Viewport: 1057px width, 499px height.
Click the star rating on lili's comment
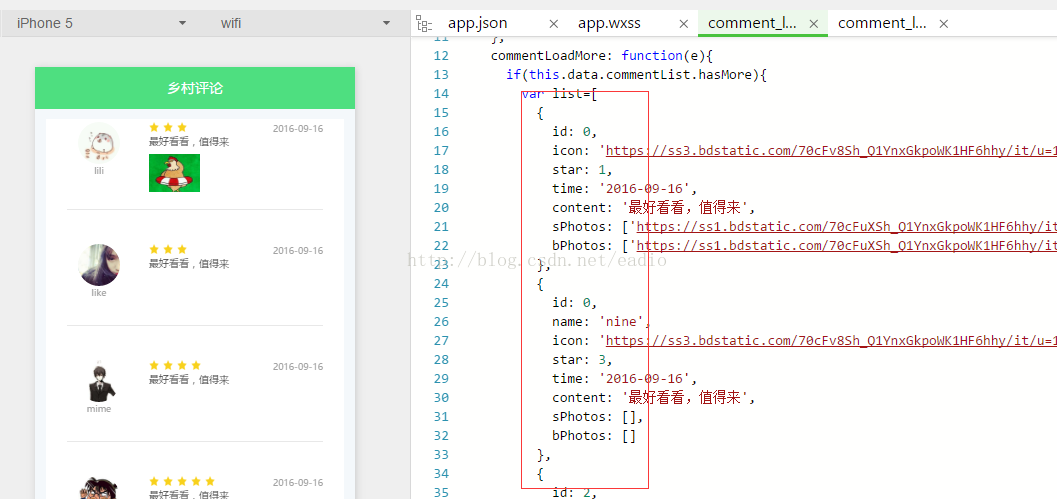coord(168,127)
